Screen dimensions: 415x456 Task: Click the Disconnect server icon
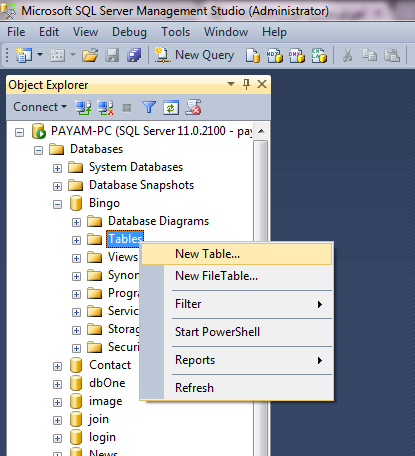pos(105,107)
